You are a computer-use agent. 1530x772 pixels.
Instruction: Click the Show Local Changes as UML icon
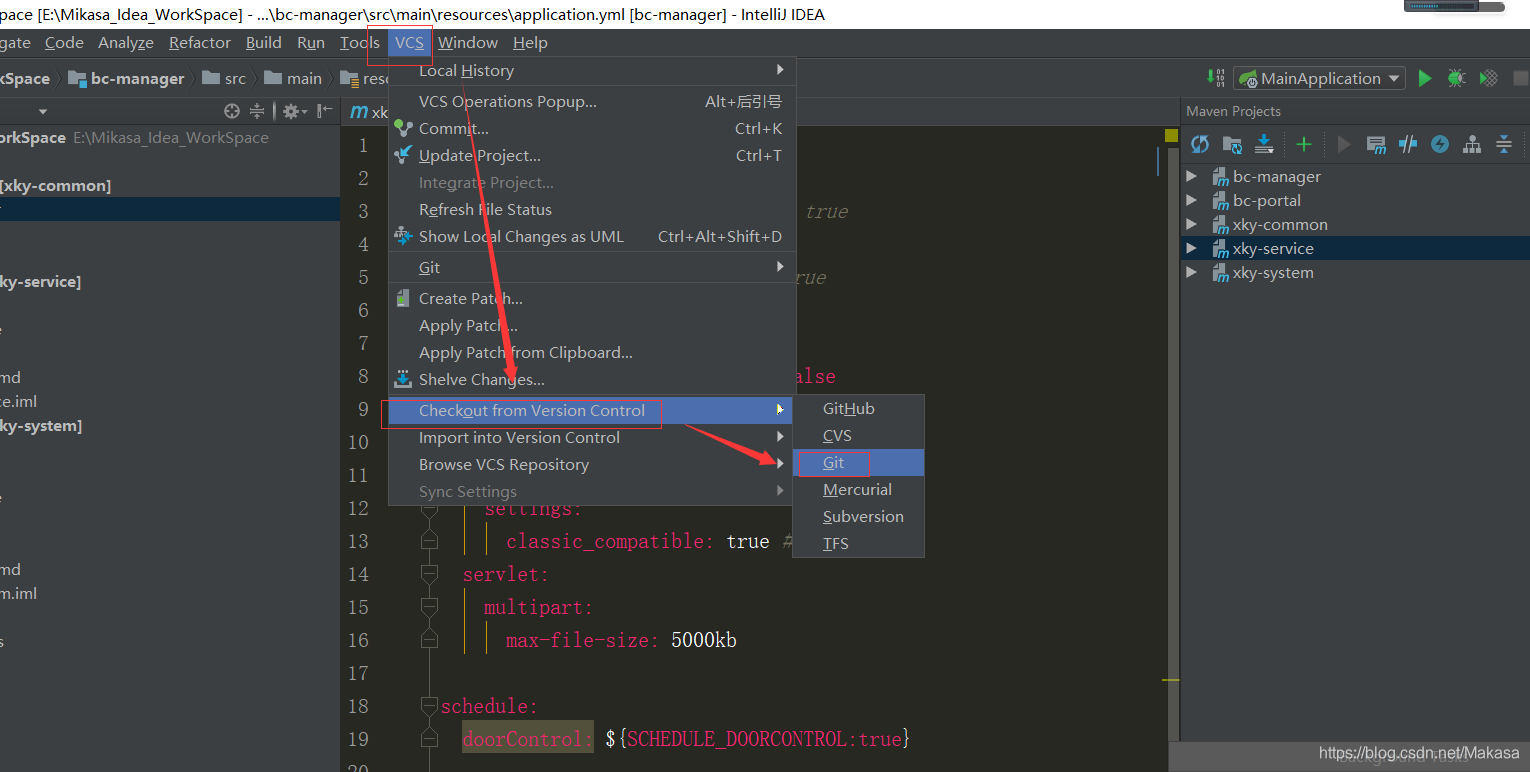[x=403, y=236]
